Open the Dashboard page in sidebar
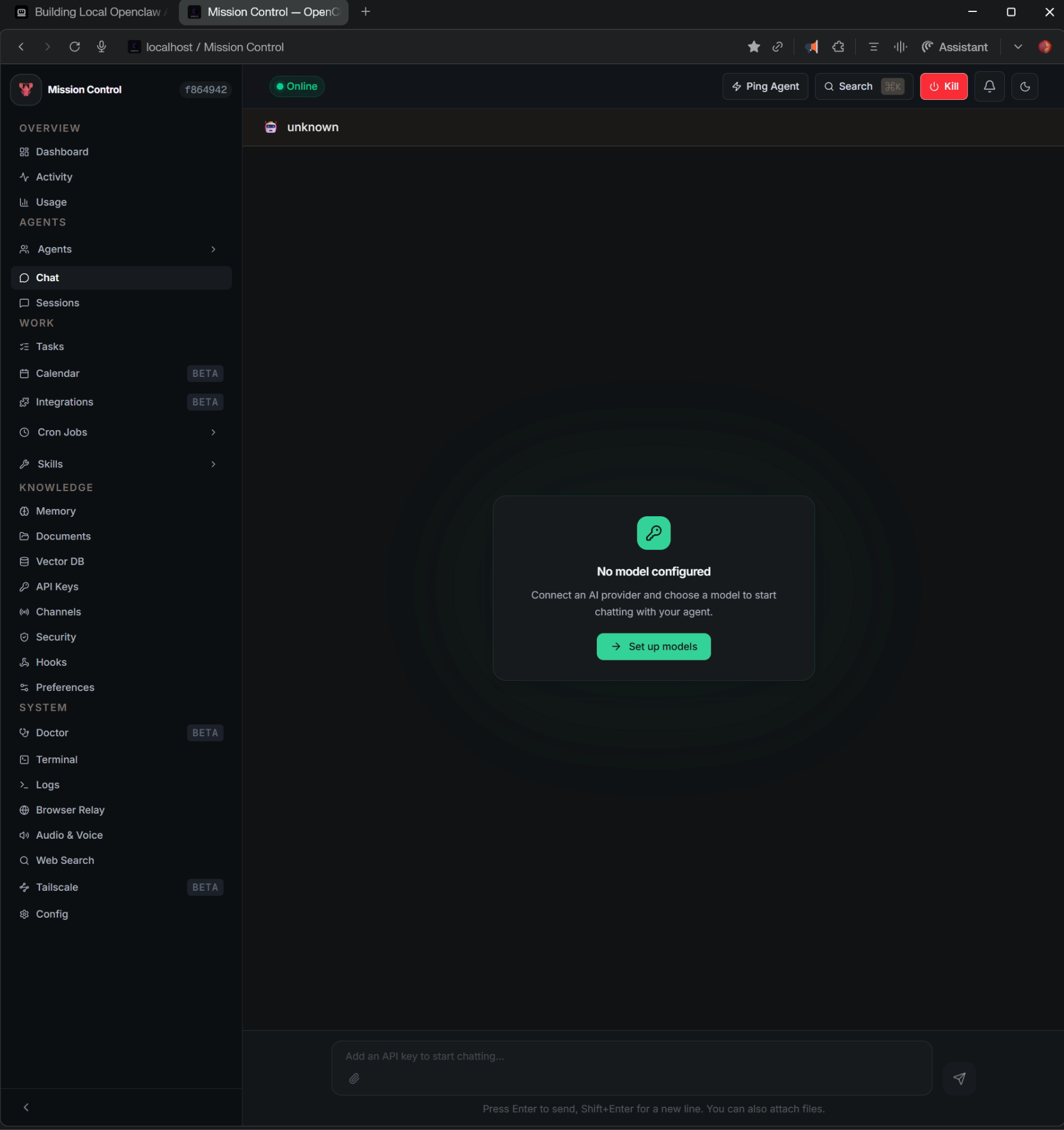The image size is (1064, 1130). click(x=62, y=152)
